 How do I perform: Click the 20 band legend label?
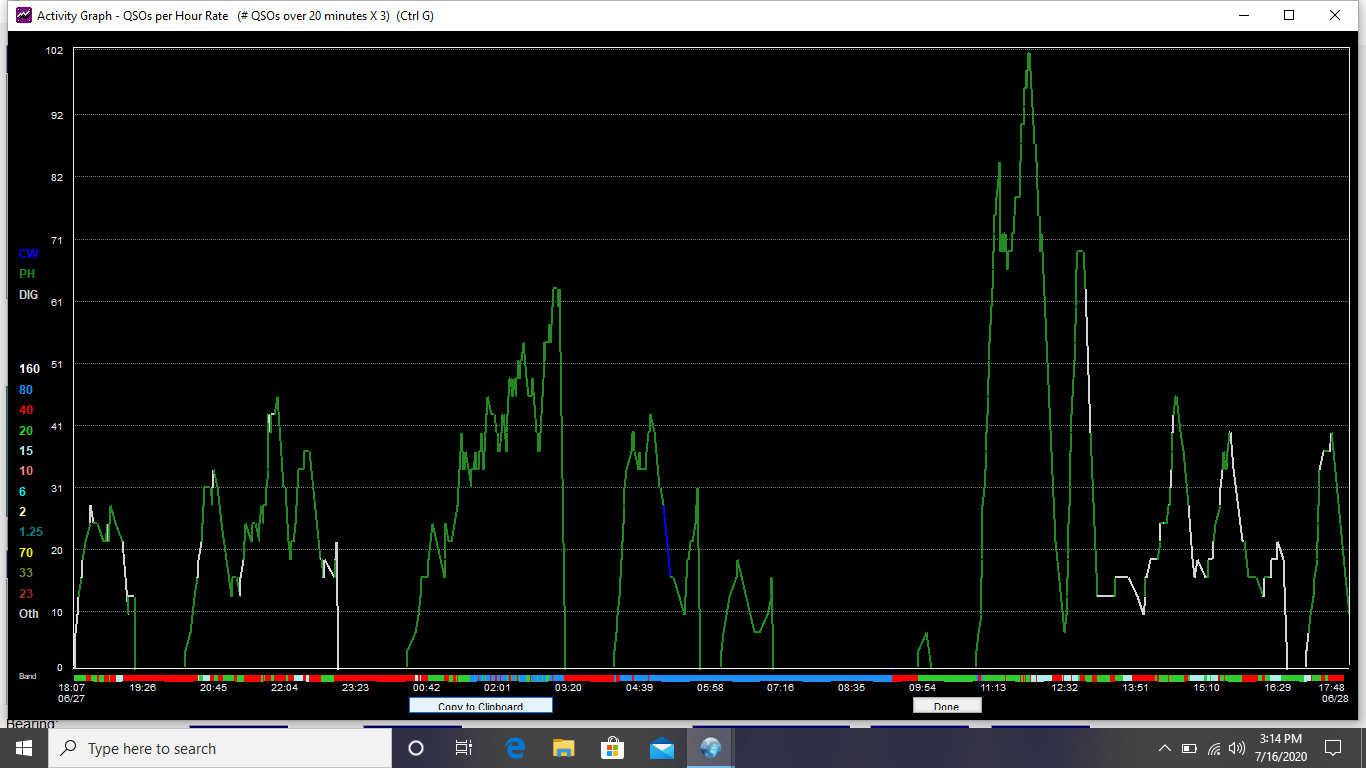click(26, 431)
